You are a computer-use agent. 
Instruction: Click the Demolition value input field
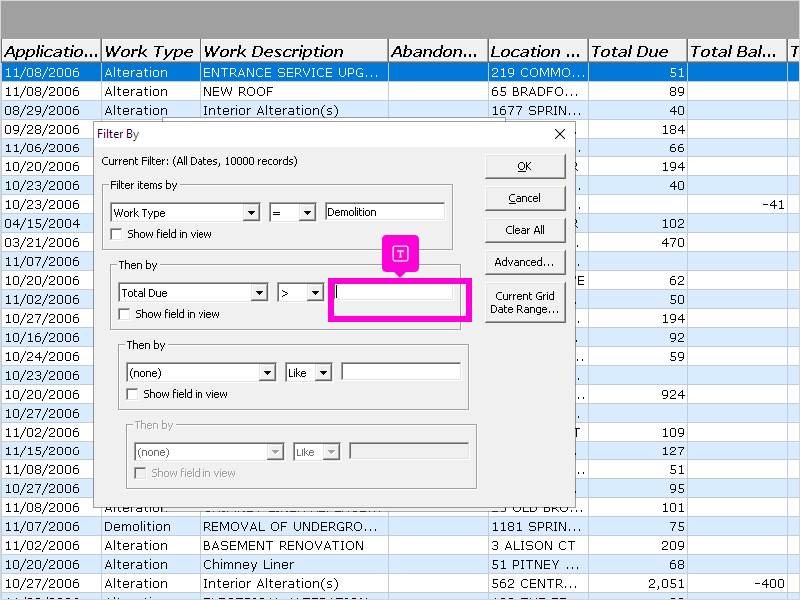pos(385,212)
